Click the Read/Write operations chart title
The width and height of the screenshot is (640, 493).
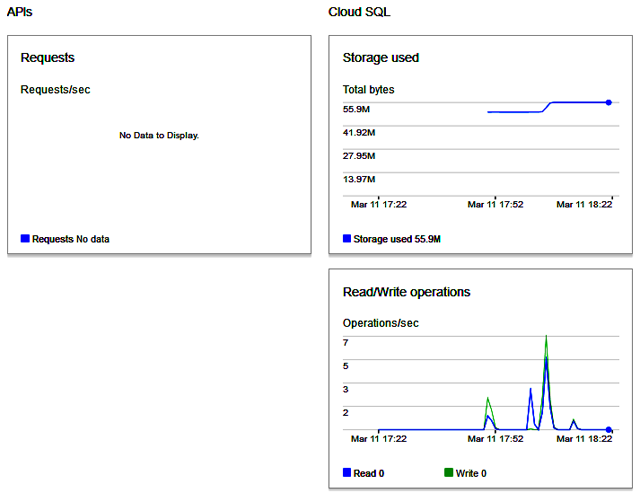[x=406, y=292]
